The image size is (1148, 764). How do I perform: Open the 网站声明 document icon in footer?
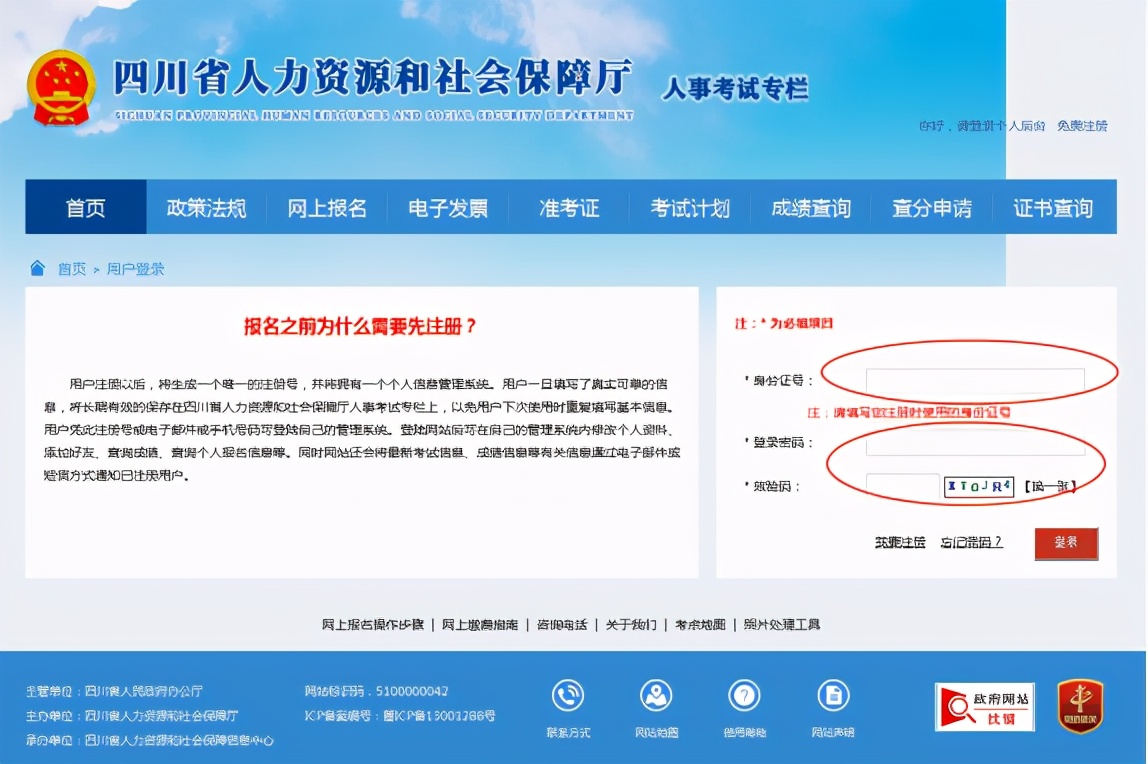pos(833,695)
